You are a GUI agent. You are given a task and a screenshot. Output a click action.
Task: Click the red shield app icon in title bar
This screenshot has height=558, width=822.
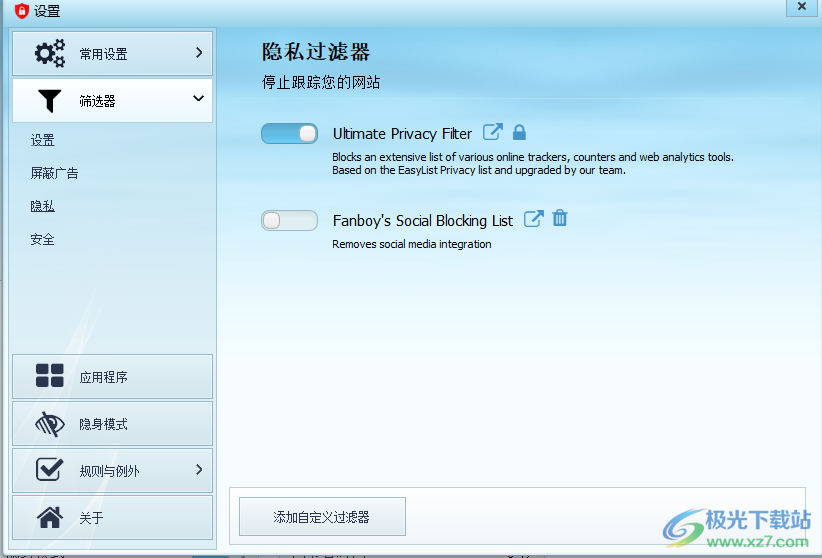point(21,10)
